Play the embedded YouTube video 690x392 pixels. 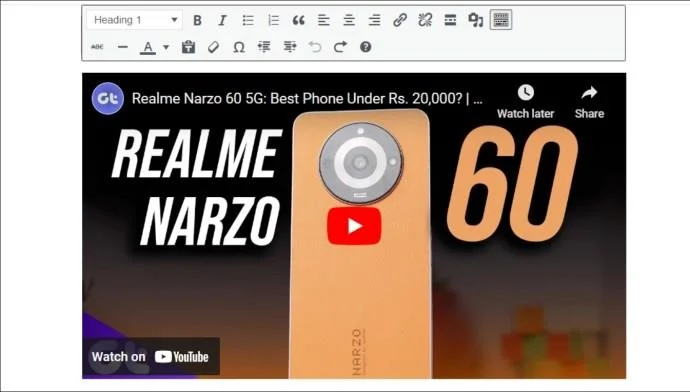354,226
